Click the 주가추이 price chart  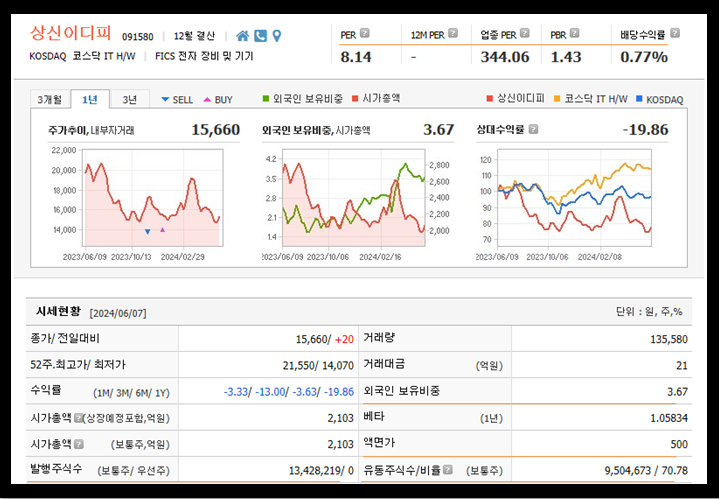click(x=153, y=198)
